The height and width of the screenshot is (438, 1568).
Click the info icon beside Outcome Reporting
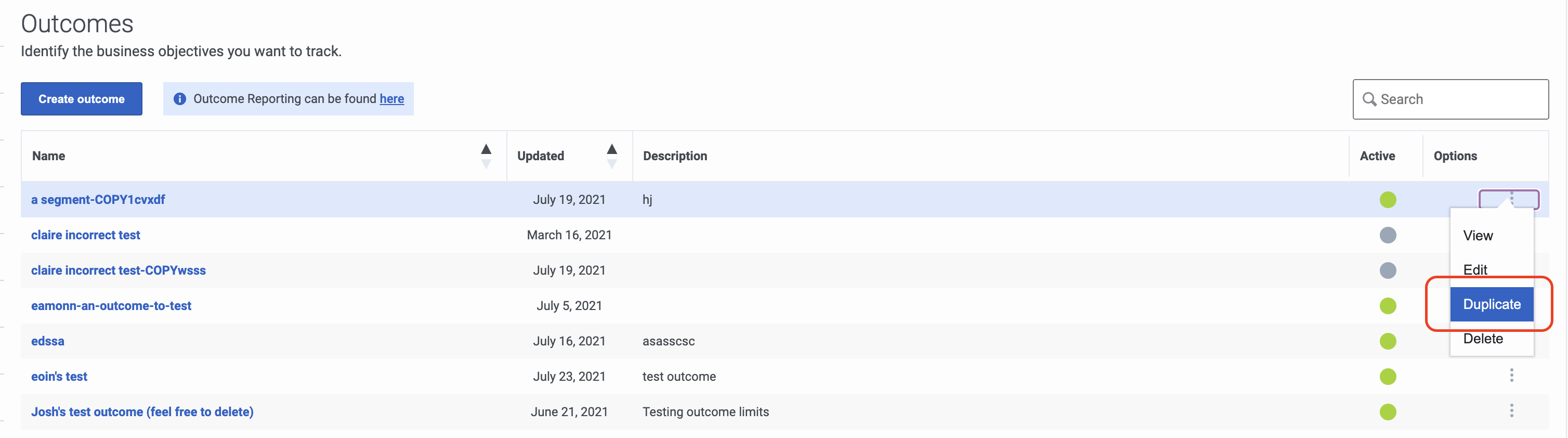point(179,99)
